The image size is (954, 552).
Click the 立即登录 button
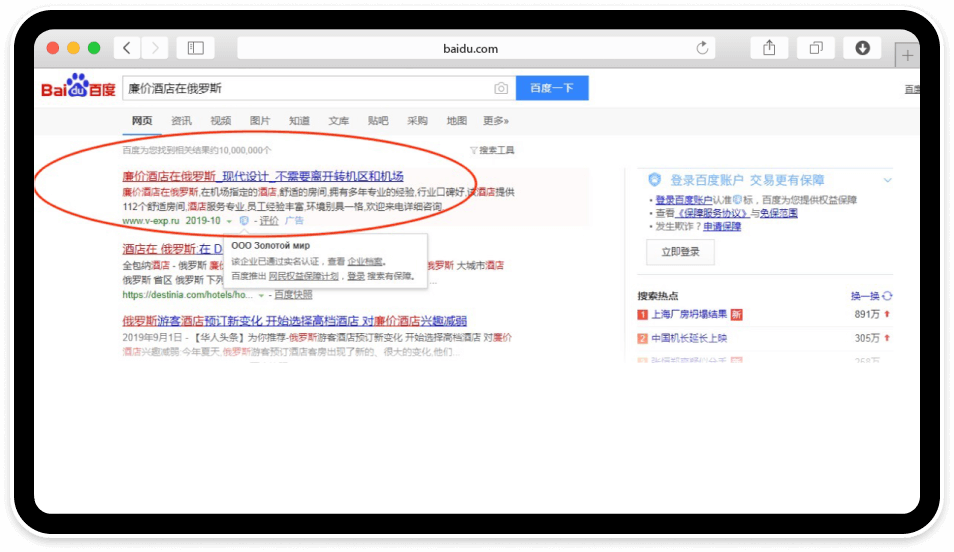(680, 251)
